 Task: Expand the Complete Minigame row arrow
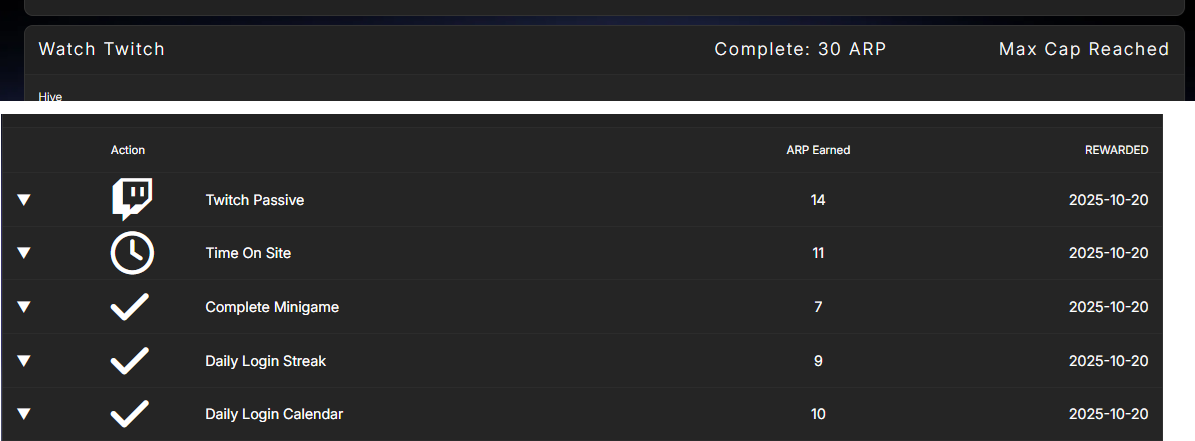point(24,307)
